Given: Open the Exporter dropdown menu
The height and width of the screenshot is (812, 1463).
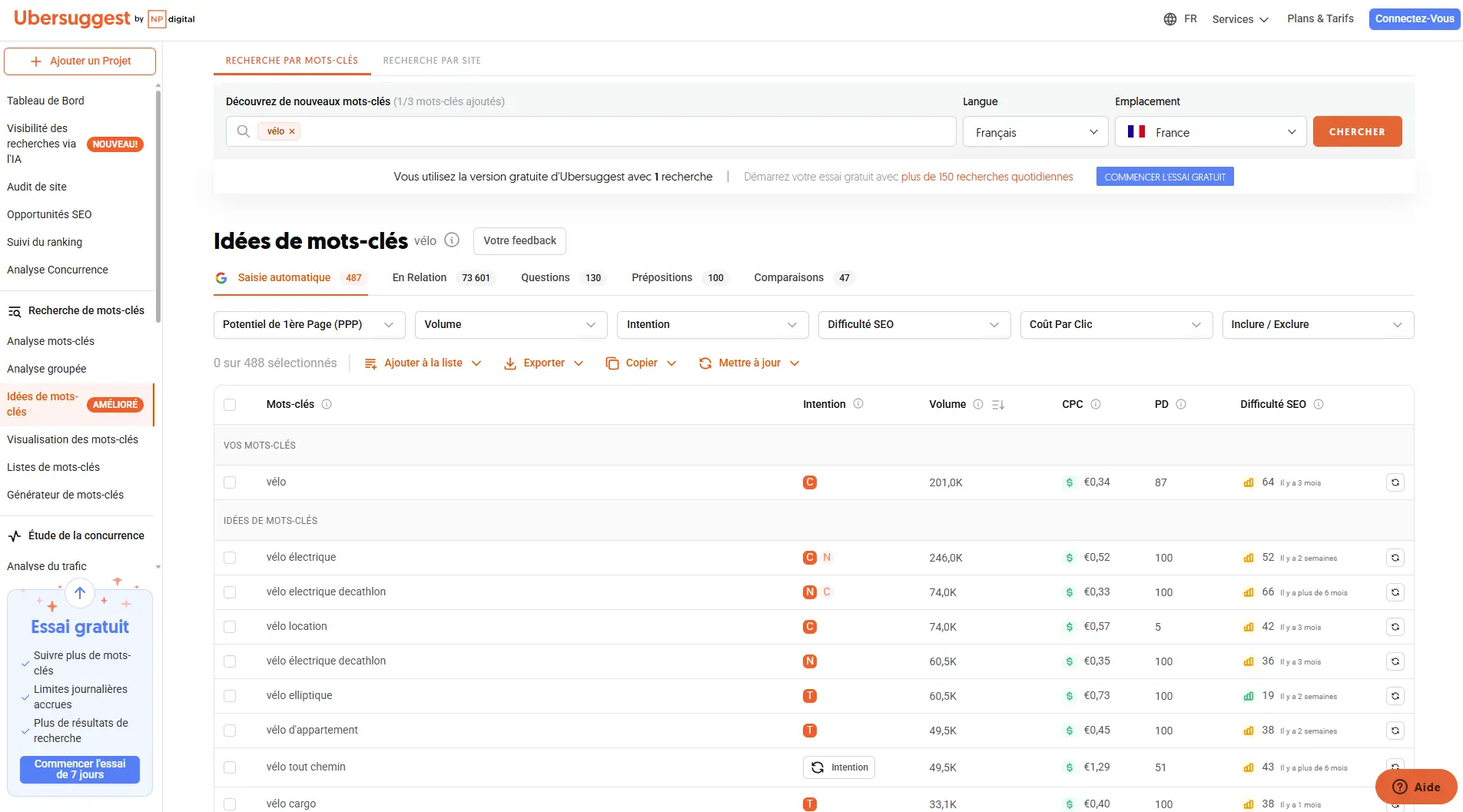Looking at the screenshot, I should click(544, 363).
